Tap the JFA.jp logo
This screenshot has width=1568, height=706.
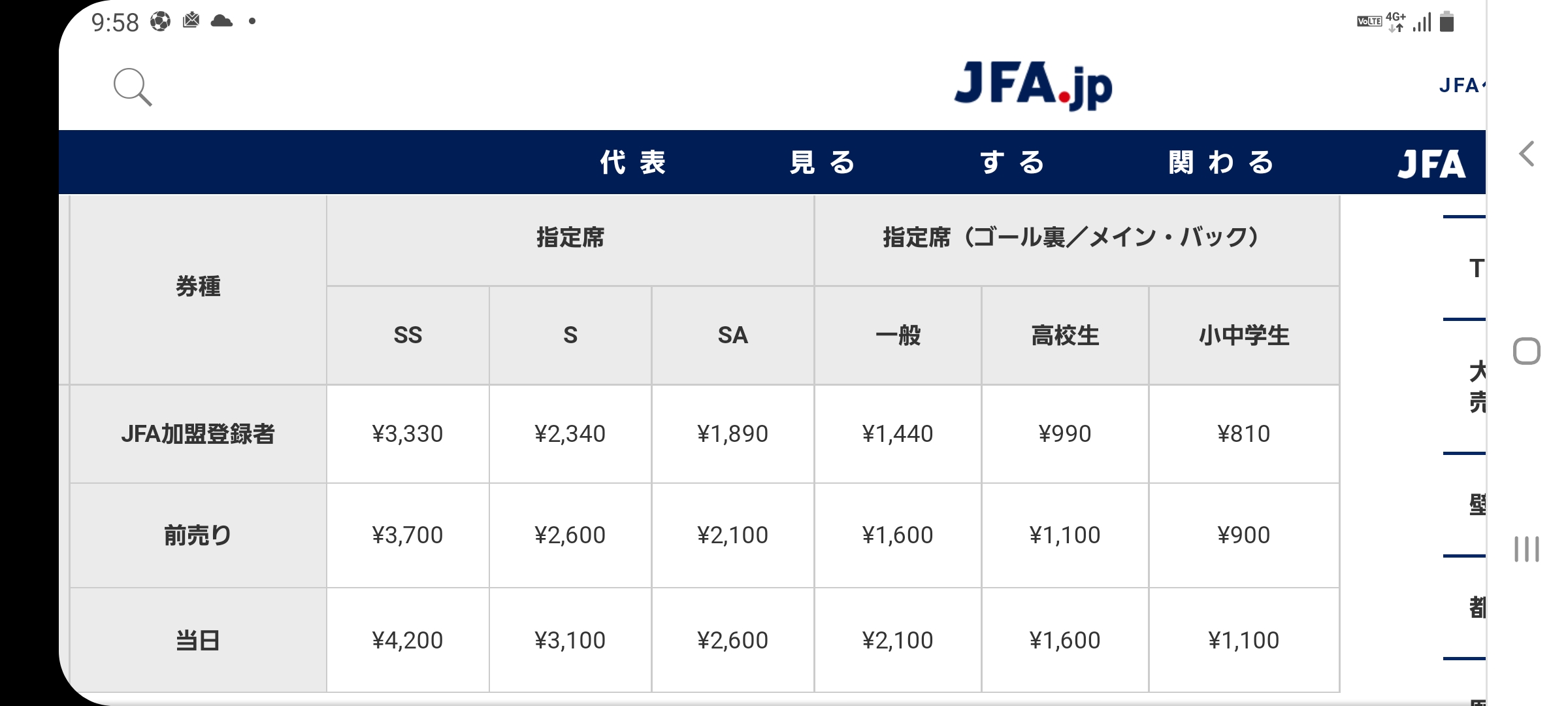tap(1033, 85)
